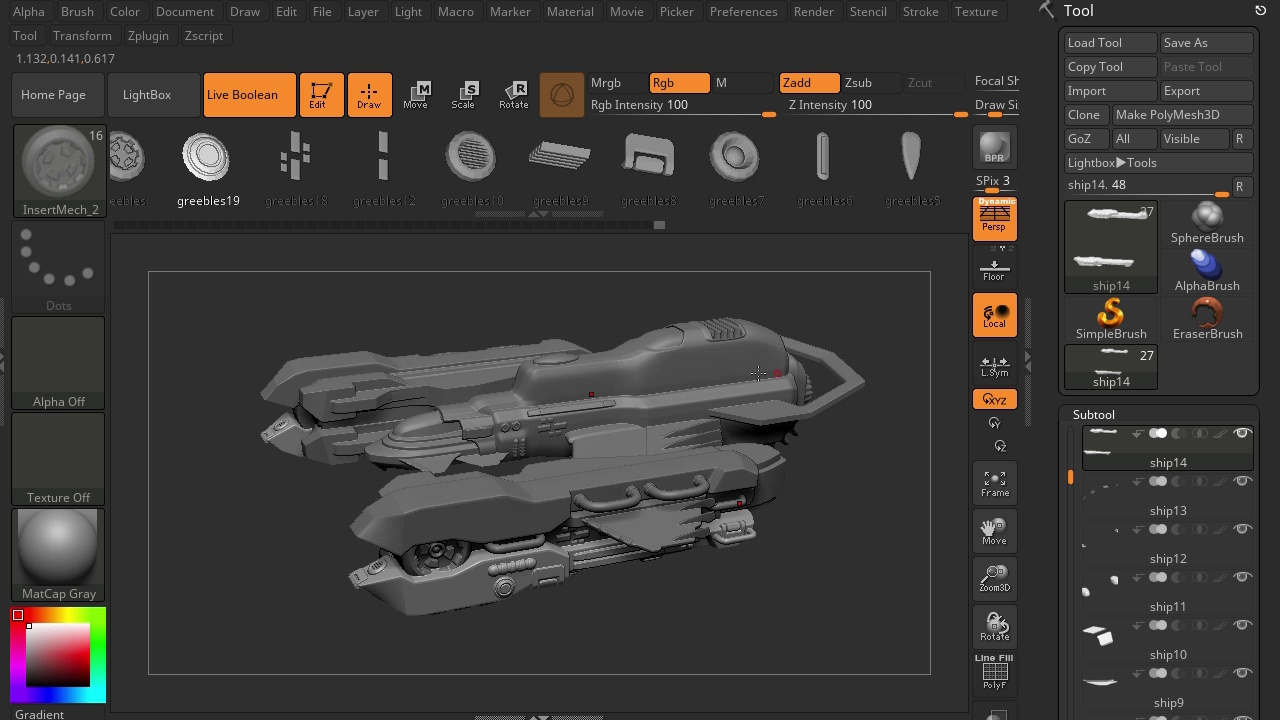Select the Move gizmo tool icon
The image size is (1280, 720).
tap(415, 95)
